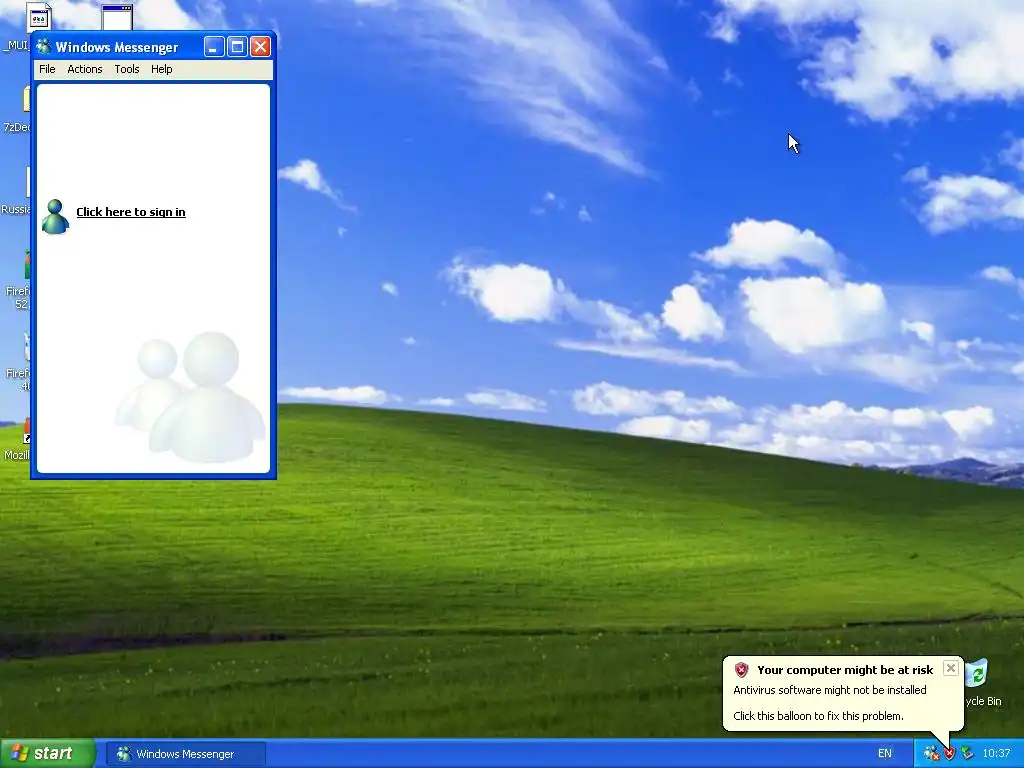The image size is (1024, 768).
Task: Open the File menu in Windows Messenger
Action: (47, 69)
